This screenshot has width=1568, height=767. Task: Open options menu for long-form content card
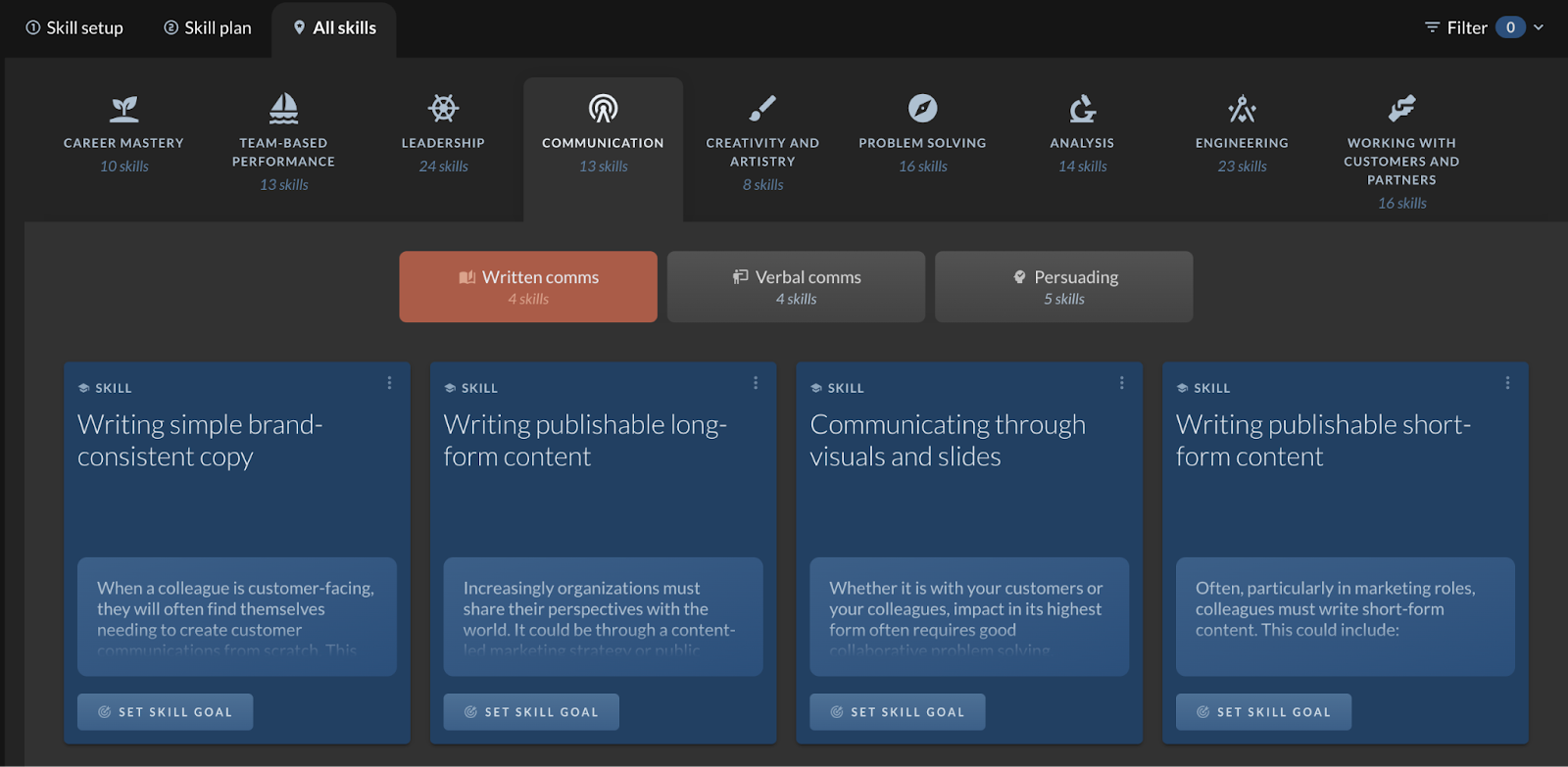(756, 383)
